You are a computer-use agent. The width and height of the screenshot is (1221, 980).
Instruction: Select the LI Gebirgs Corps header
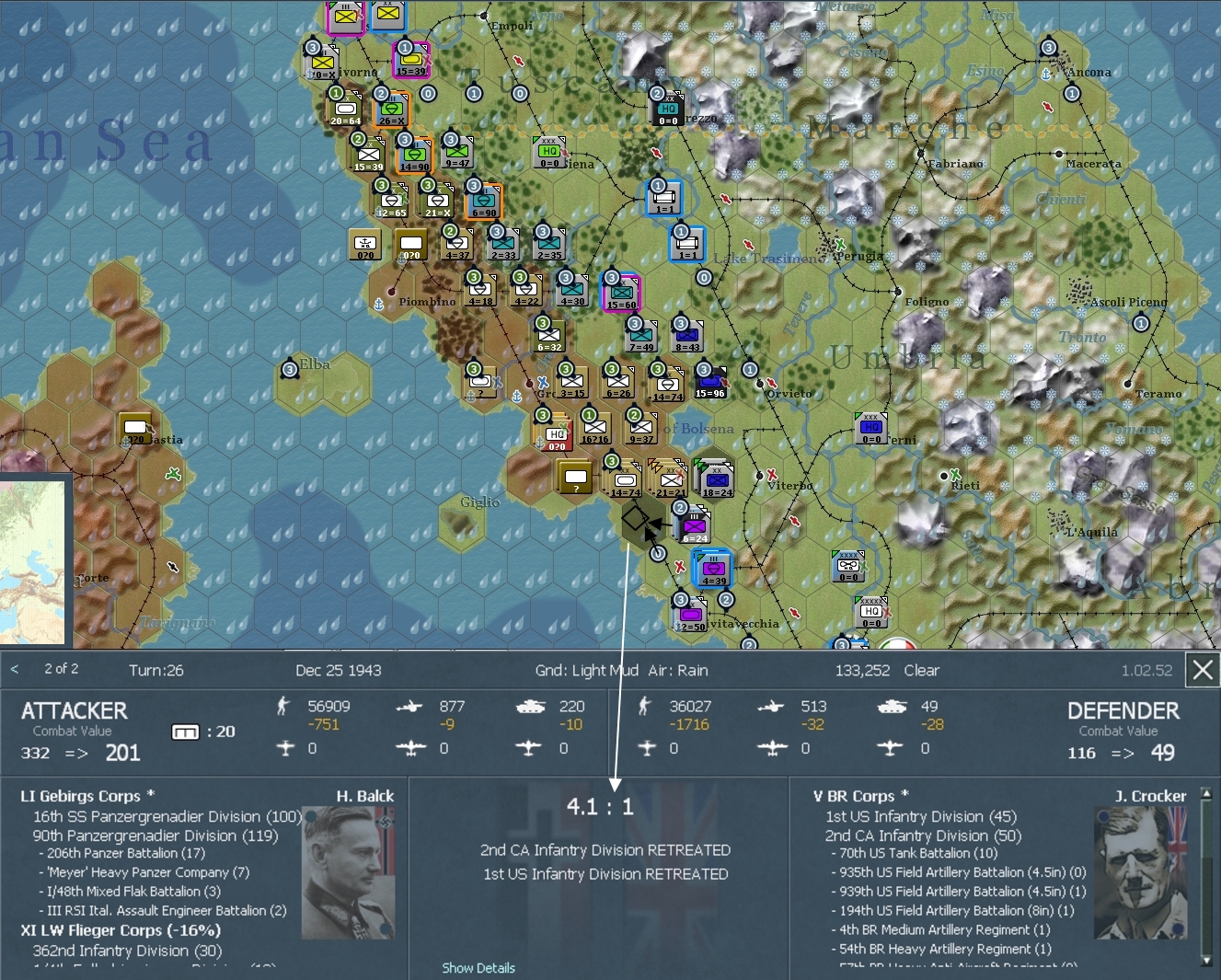point(87,796)
